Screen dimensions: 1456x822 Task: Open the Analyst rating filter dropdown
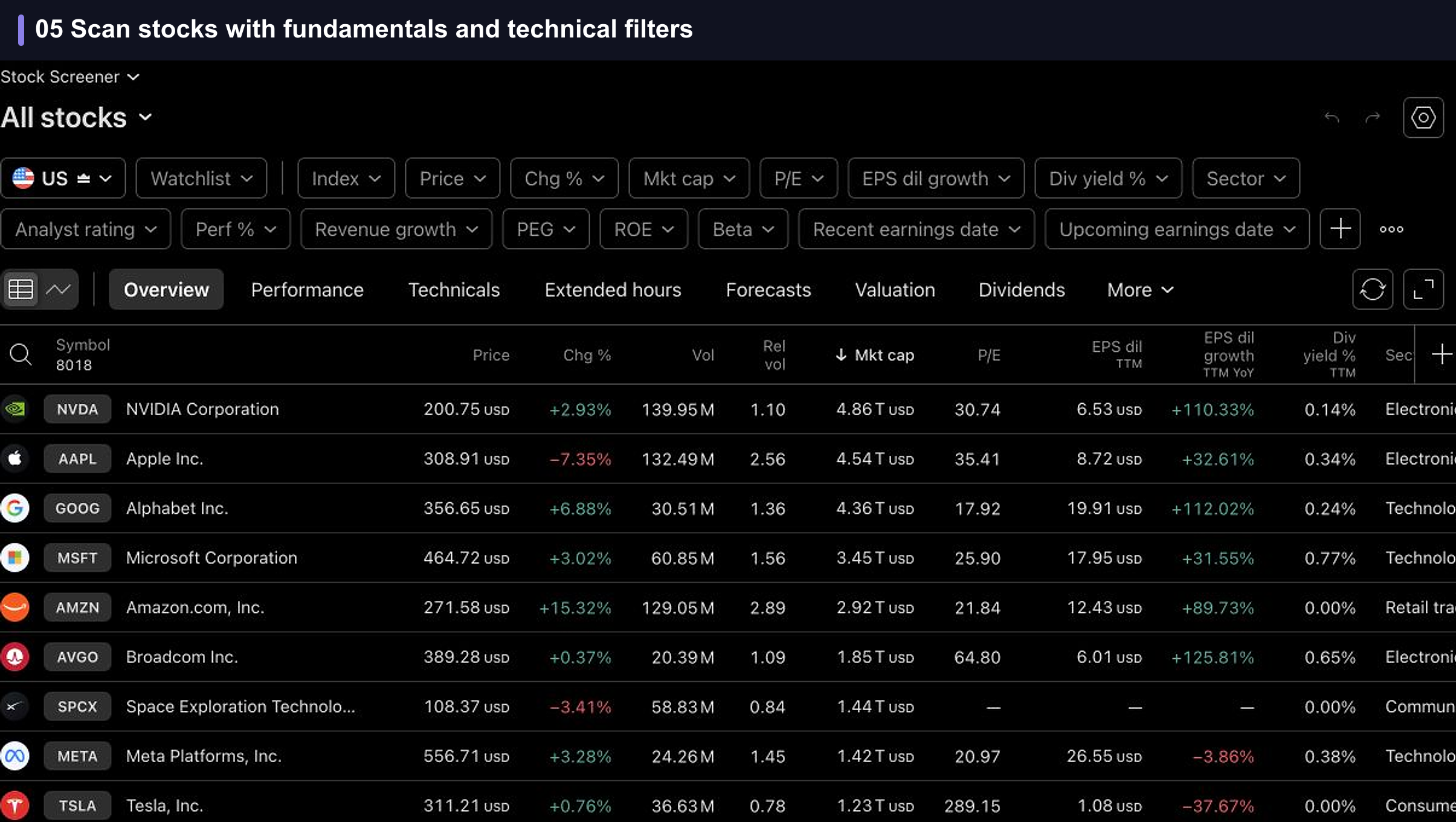tap(86, 229)
